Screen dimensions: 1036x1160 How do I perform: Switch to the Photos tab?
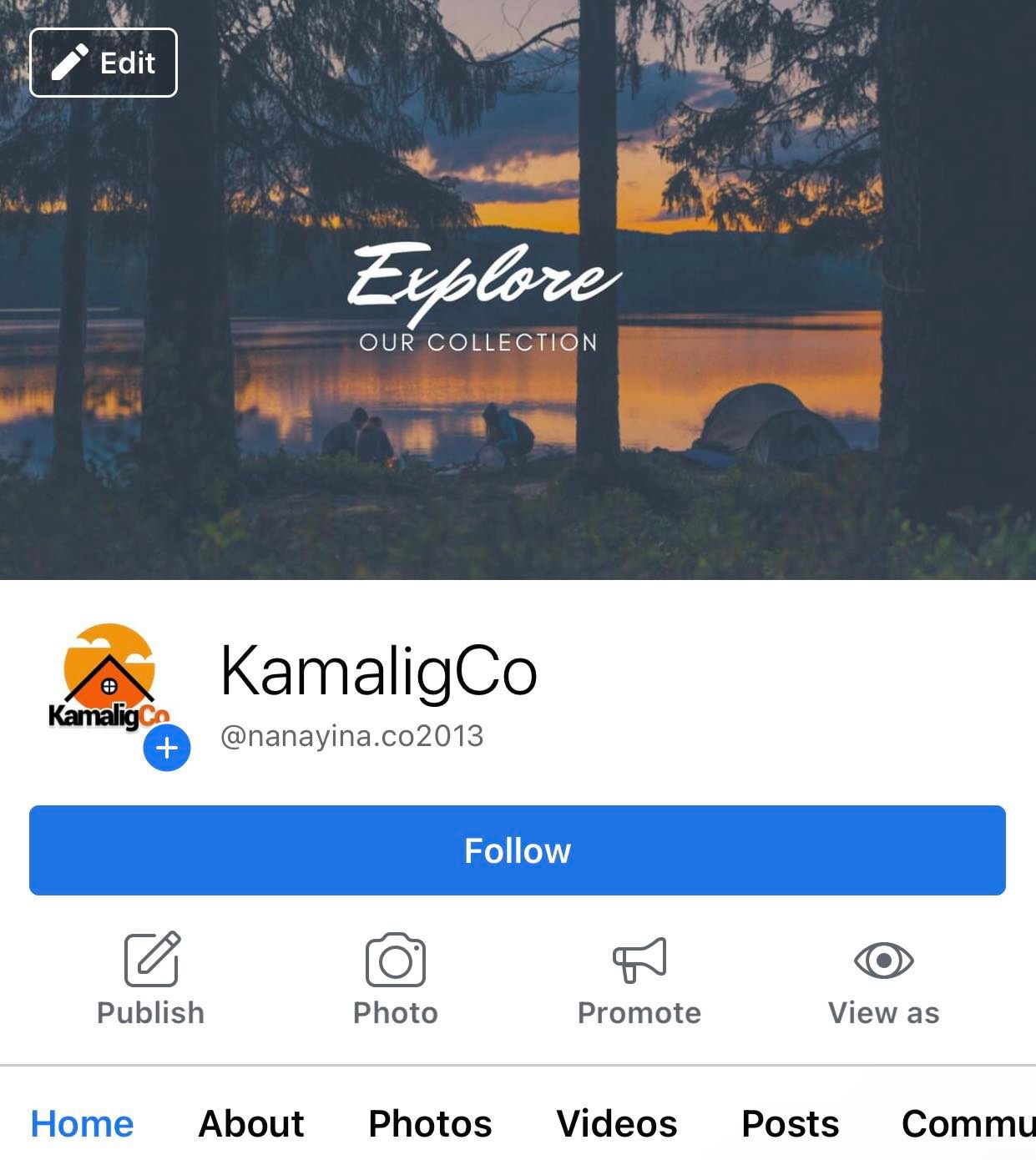[x=430, y=1123]
